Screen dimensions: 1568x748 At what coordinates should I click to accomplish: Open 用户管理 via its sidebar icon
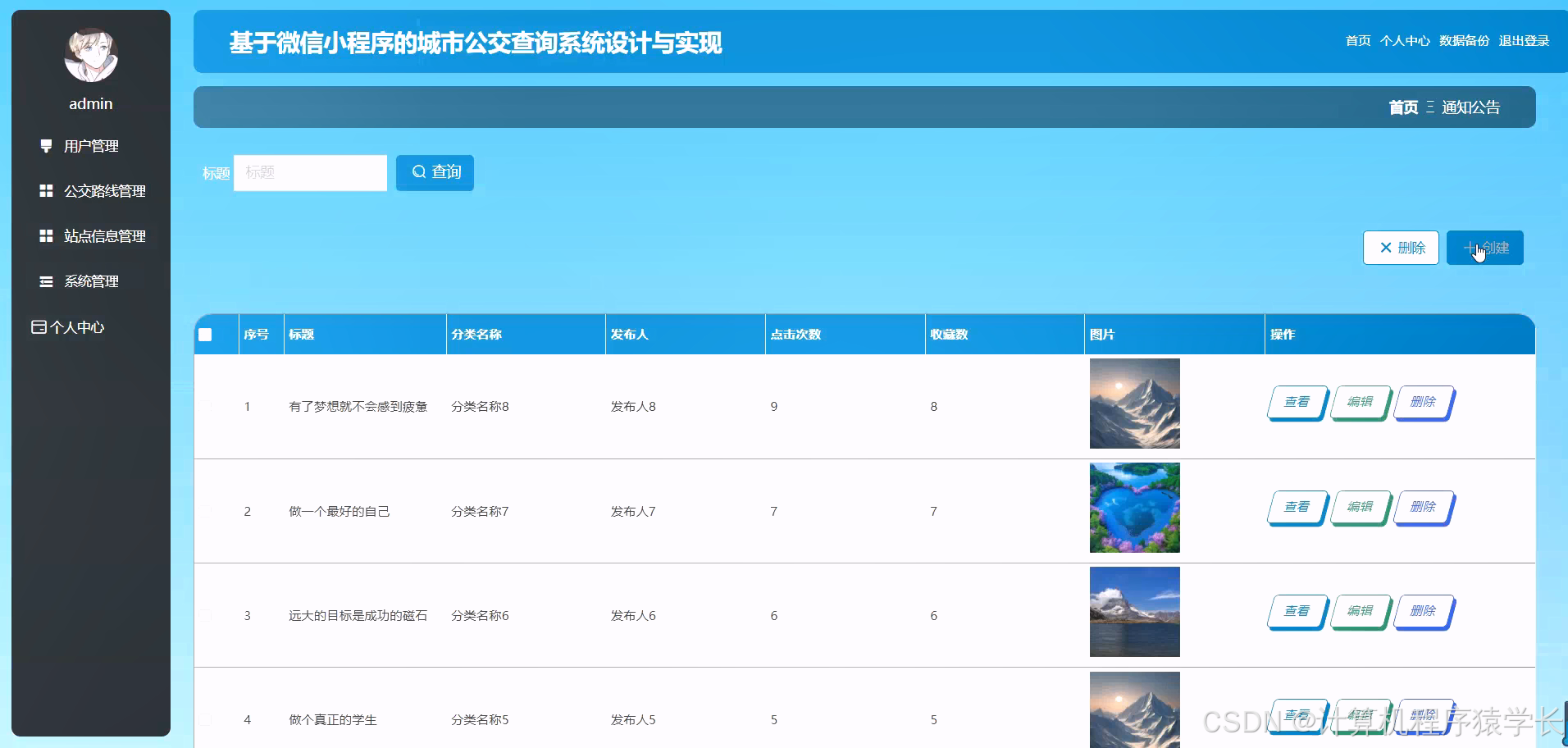coord(45,146)
